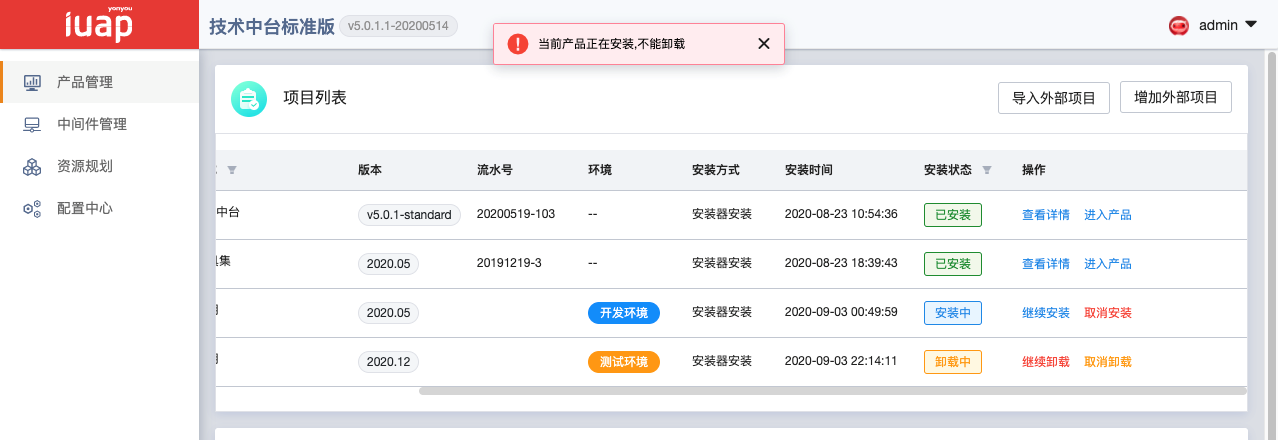Viewport: 1278px width, 440px height.
Task: Click the 技术中台标准版 title
Action: point(271,26)
